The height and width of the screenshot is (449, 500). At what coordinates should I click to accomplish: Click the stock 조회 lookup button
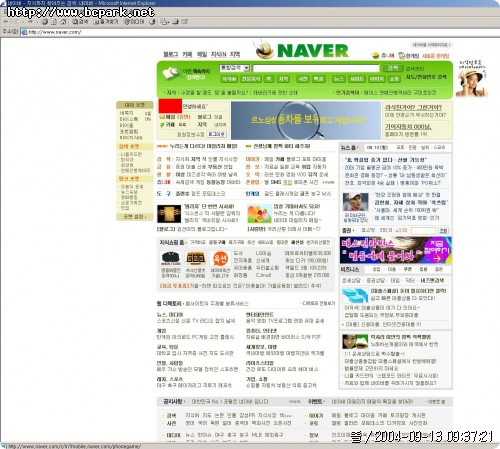tap(443, 231)
